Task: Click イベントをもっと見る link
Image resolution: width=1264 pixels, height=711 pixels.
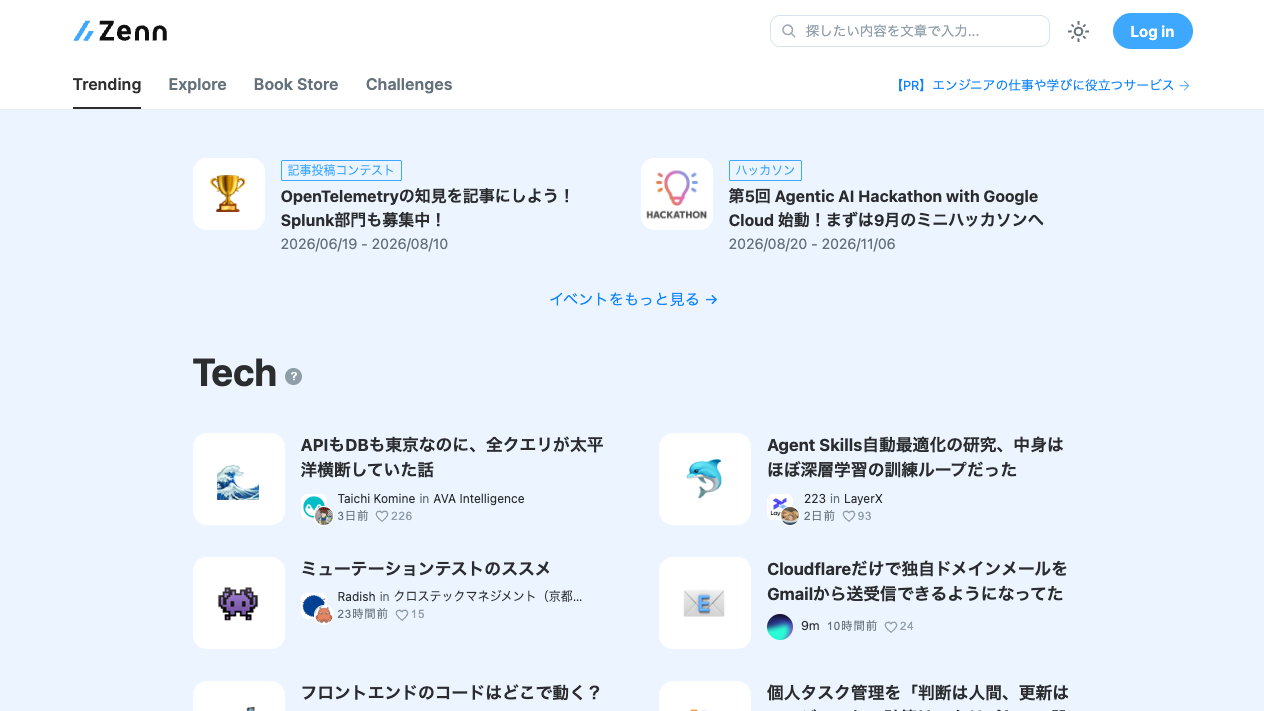Action: pyautogui.click(x=633, y=299)
